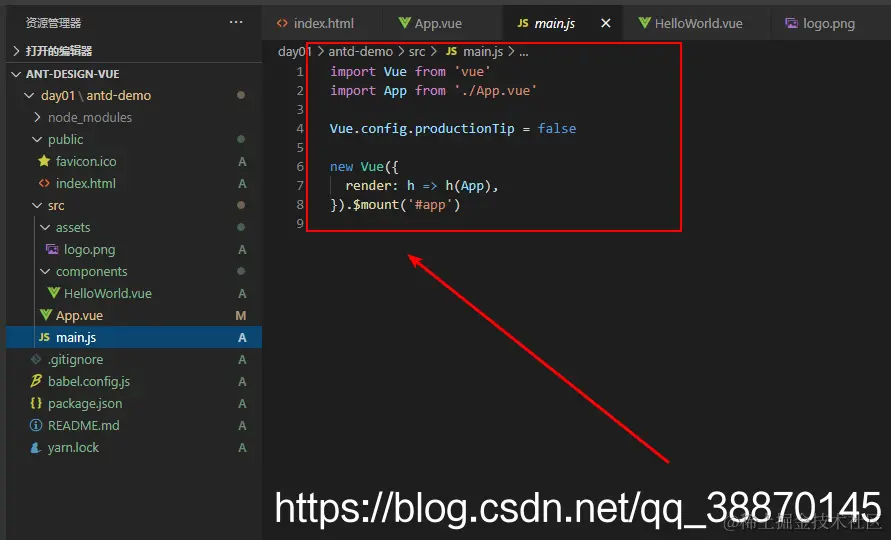The image size is (891, 540).
Task: Place cursor on "}).$mount('#app')" line
Action: point(395,205)
